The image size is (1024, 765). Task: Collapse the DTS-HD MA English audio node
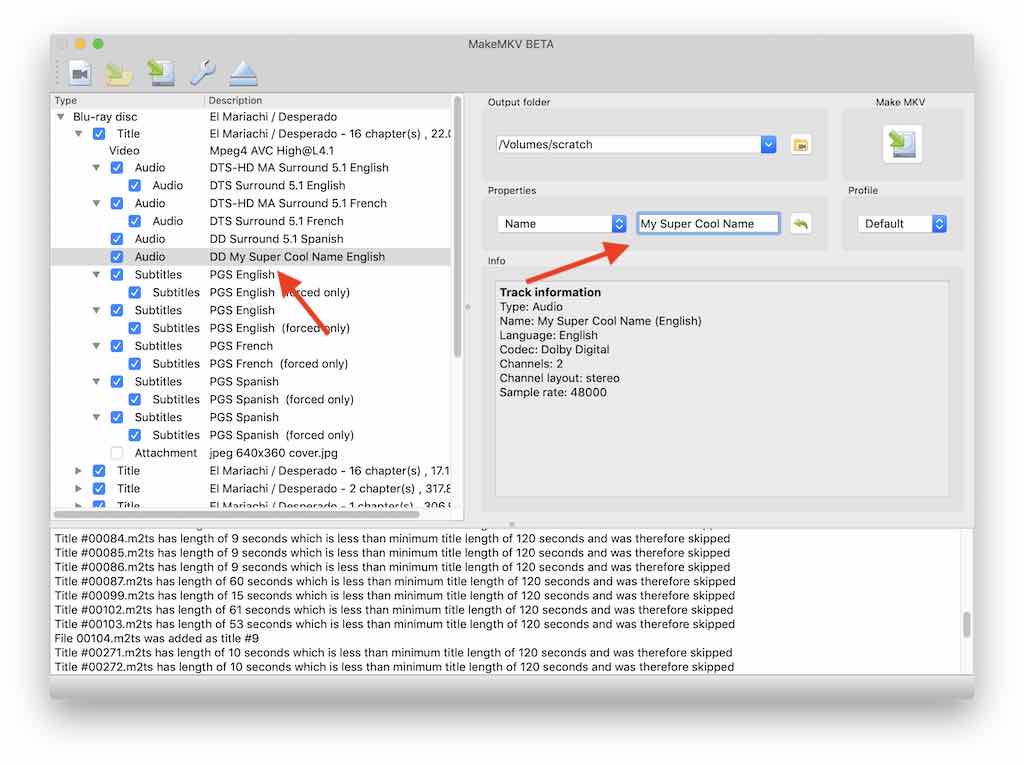[96, 167]
